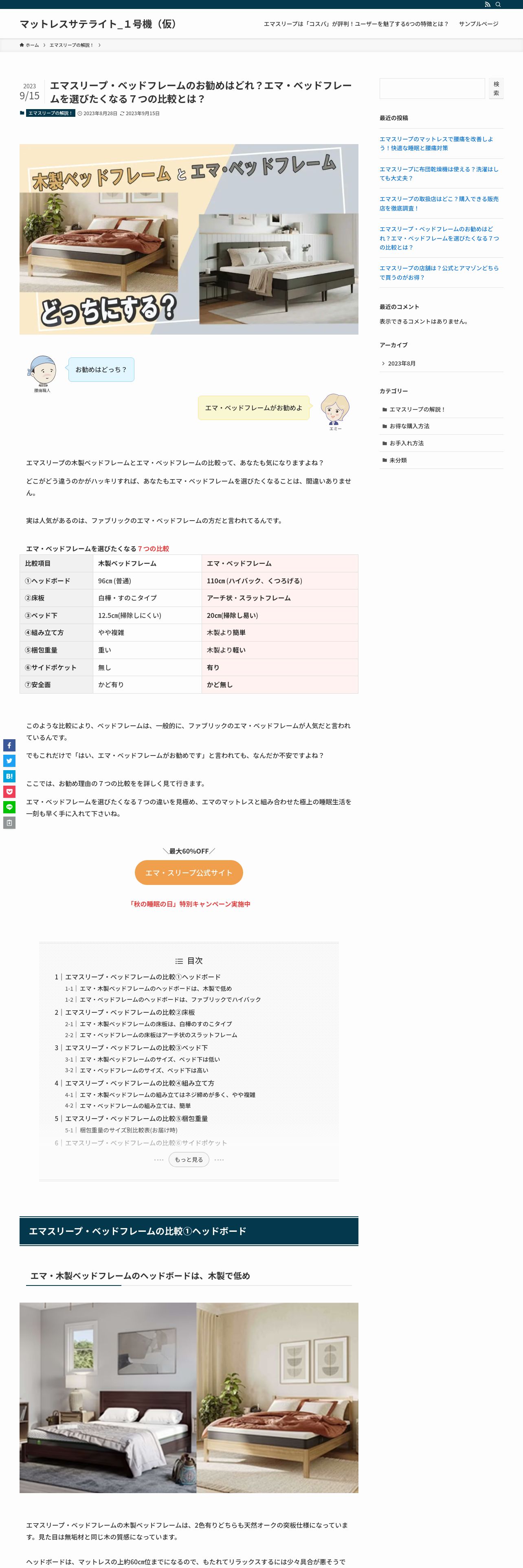Jump to contents 4-1 ネジ締めが多く

pos(167,1095)
